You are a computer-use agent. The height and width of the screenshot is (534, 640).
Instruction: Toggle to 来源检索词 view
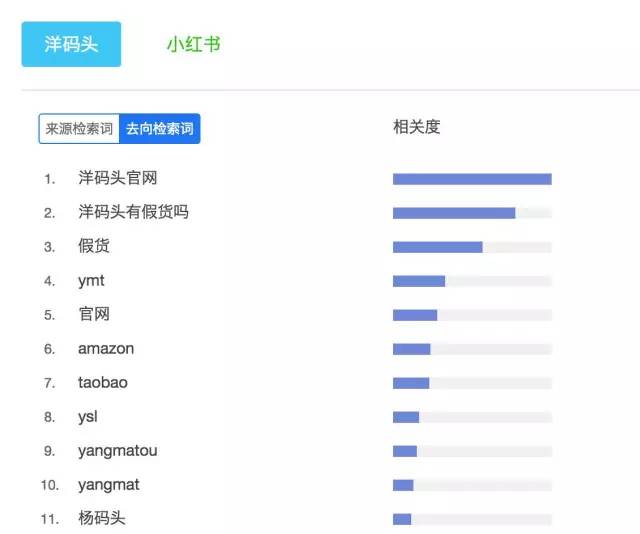click(79, 129)
